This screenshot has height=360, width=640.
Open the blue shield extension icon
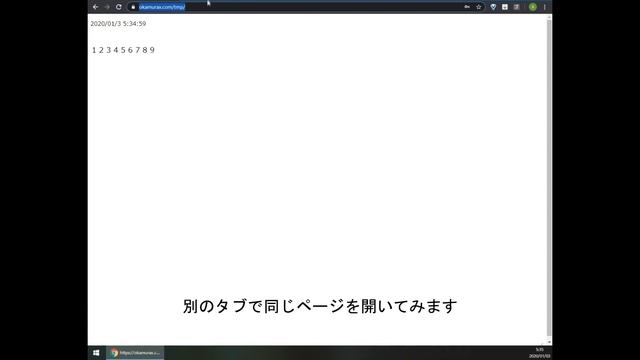(493, 7)
